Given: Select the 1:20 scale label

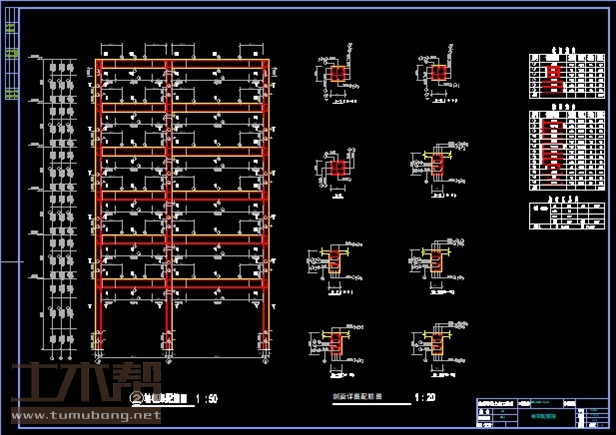Looking at the screenshot, I should pyautogui.click(x=424, y=397).
